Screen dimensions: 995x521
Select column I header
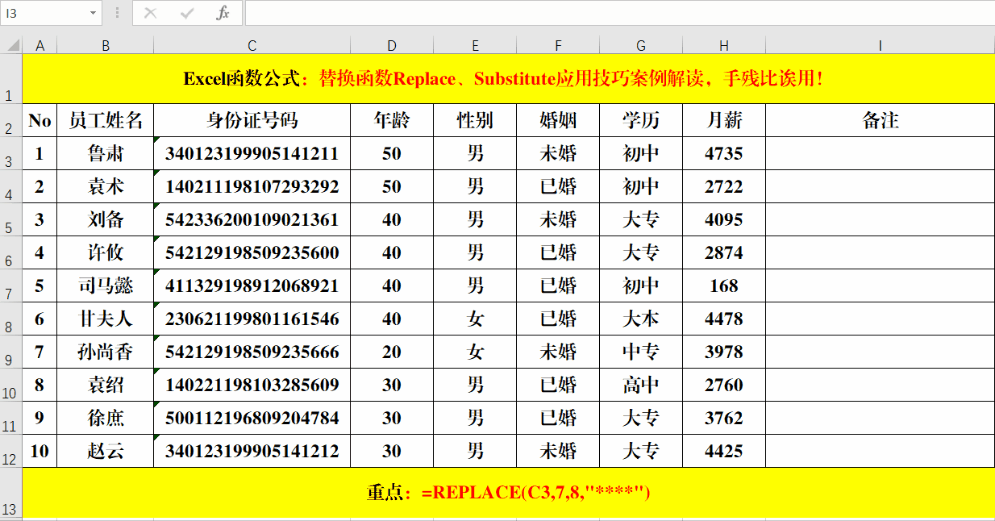[880, 45]
